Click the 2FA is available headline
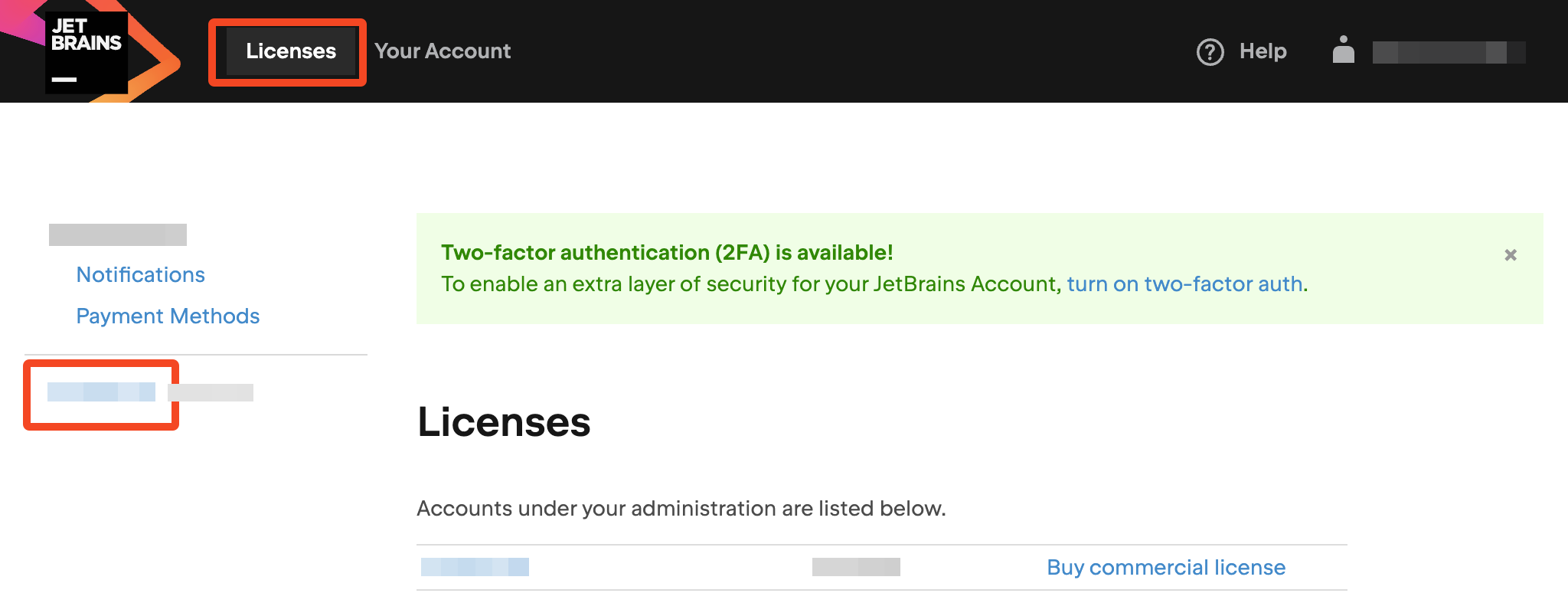The width and height of the screenshot is (1568, 603). coord(667,252)
